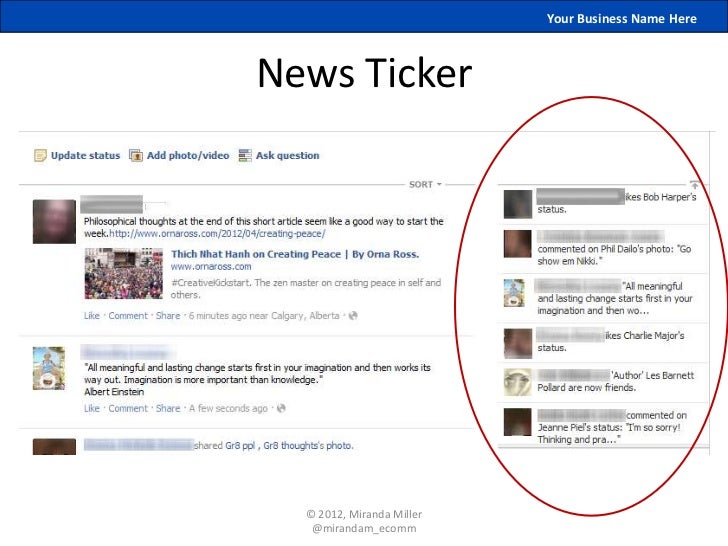
Task: Open the Thich Nhat Hanh article title
Action: point(295,254)
